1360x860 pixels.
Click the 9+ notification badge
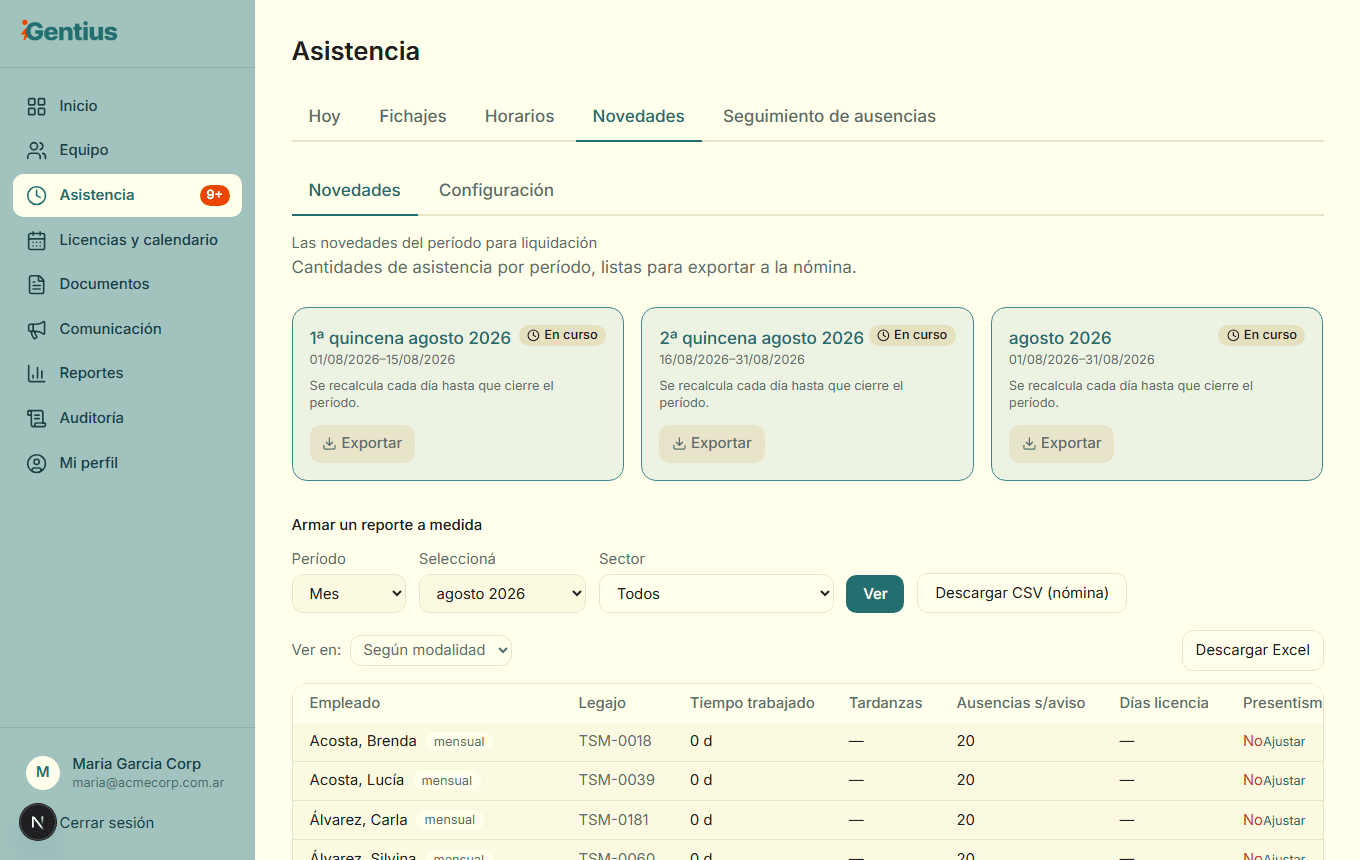pos(214,195)
